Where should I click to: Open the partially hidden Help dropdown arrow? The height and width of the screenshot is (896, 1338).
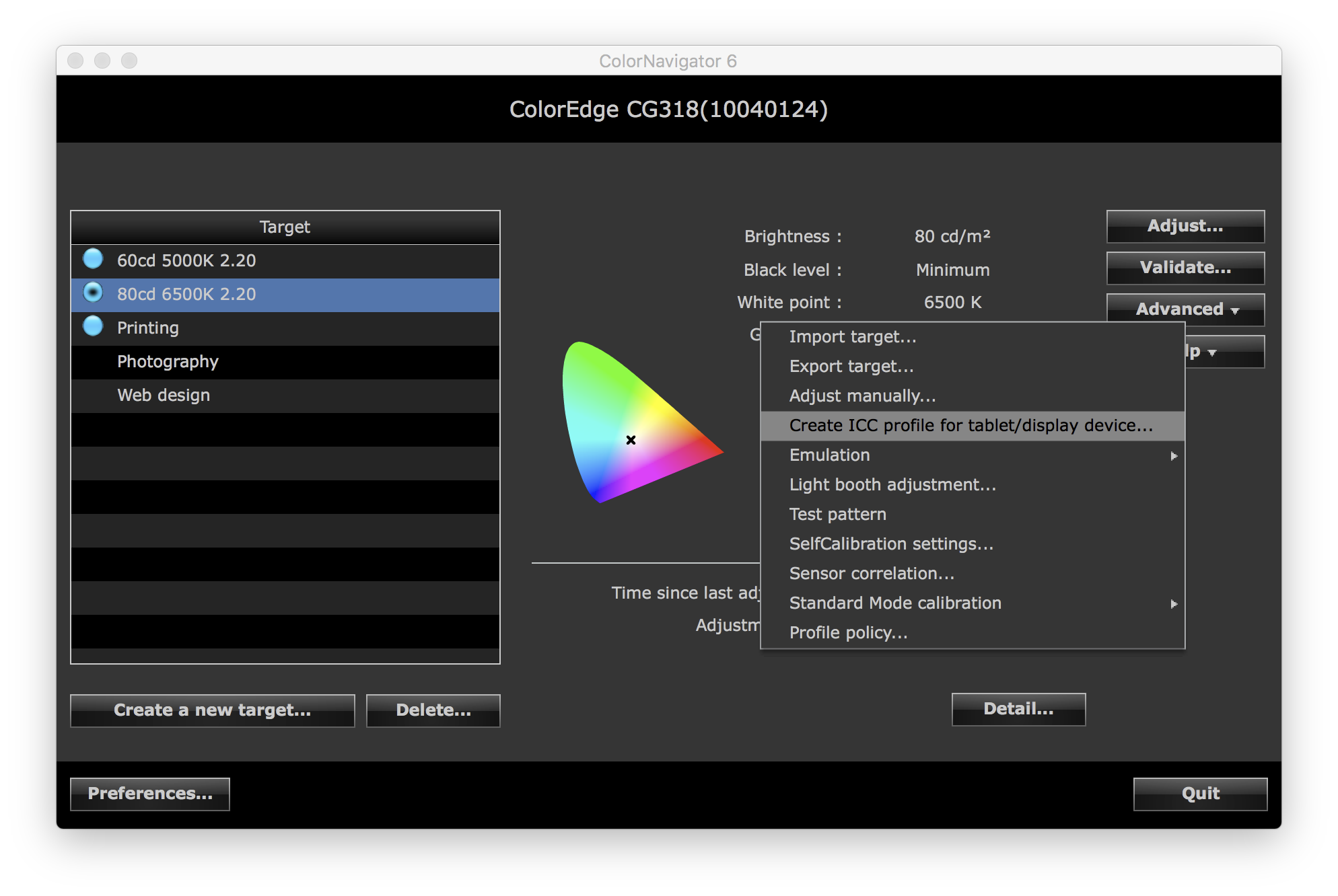(x=1211, y=352)
